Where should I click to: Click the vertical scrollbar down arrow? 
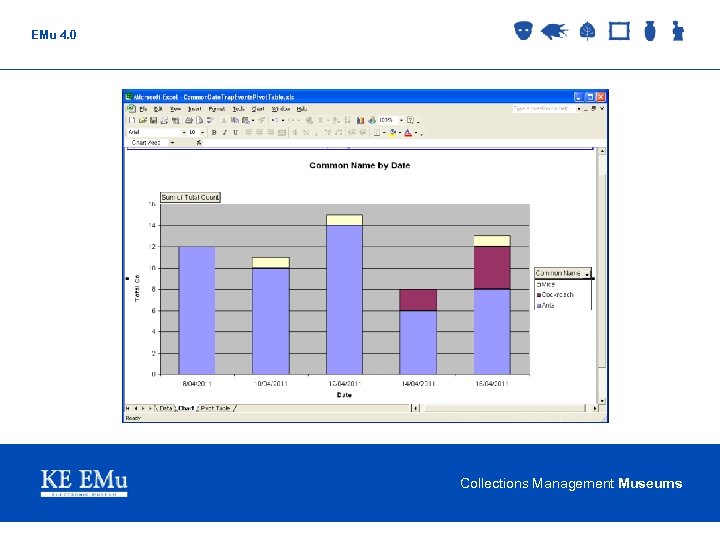coord(602,401)
